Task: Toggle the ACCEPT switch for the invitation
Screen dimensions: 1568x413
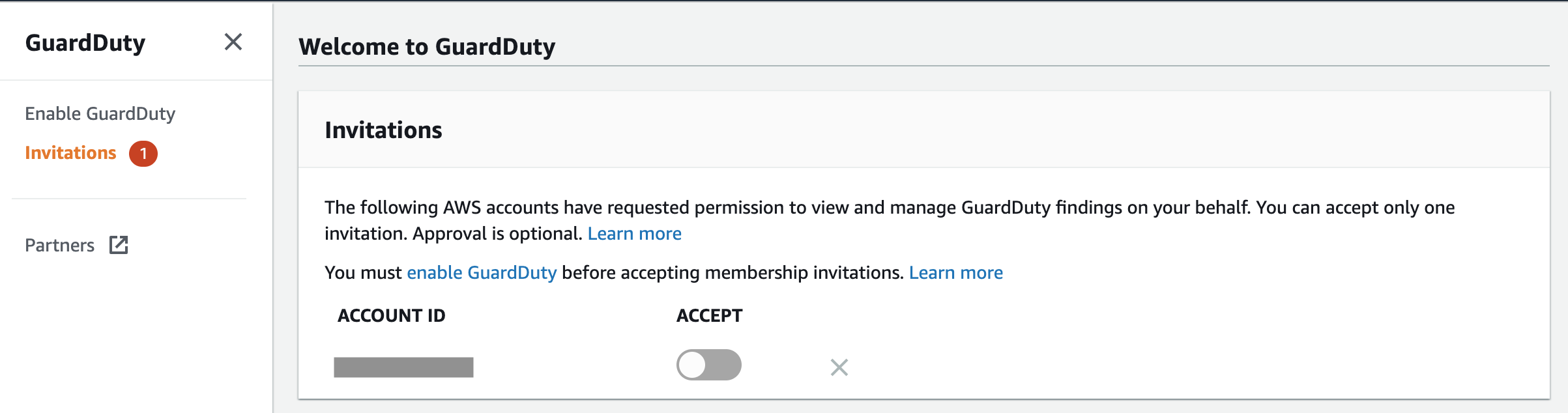Action: [708, 365]
